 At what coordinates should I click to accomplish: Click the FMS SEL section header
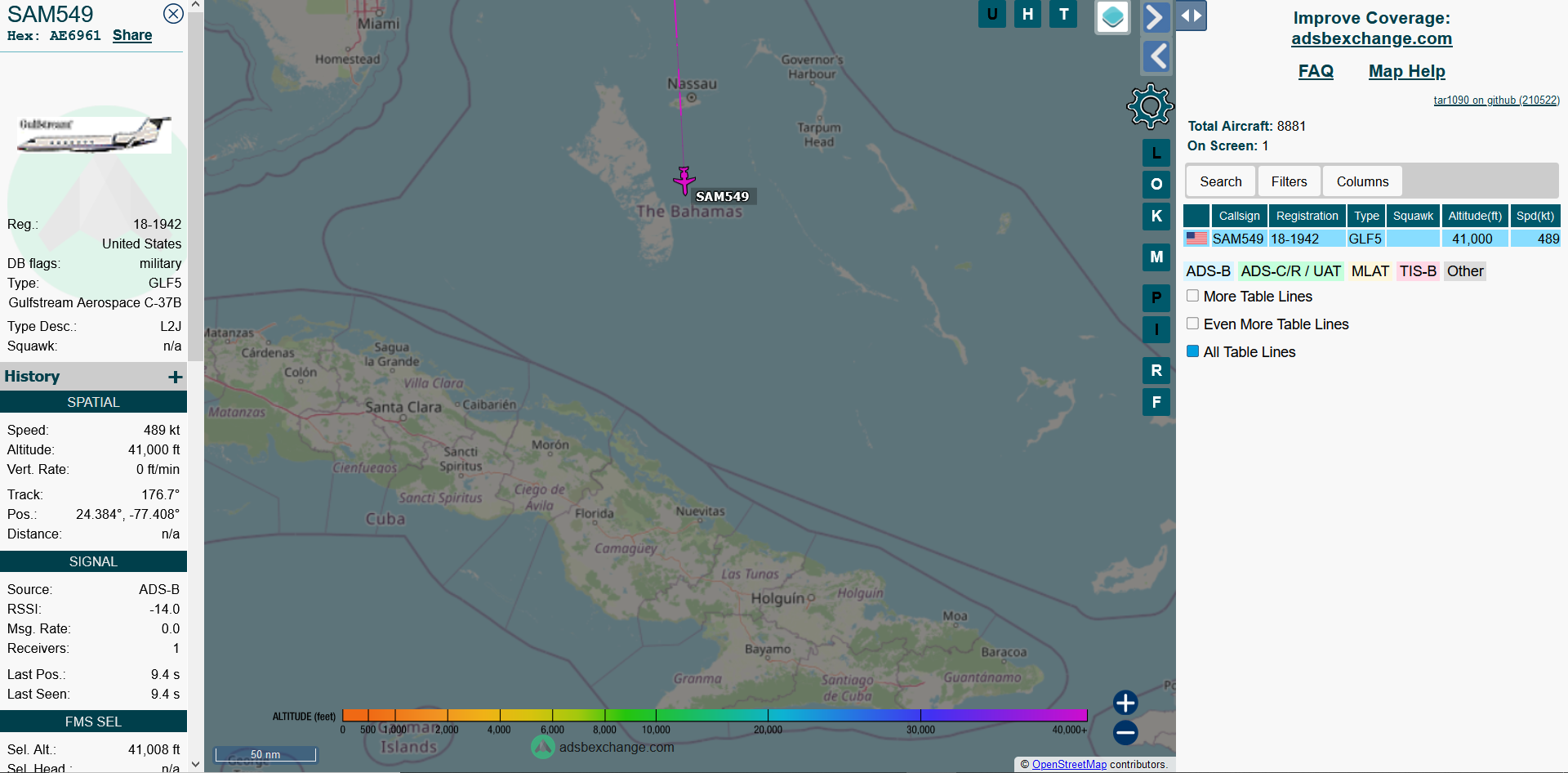tap(93, 722)
